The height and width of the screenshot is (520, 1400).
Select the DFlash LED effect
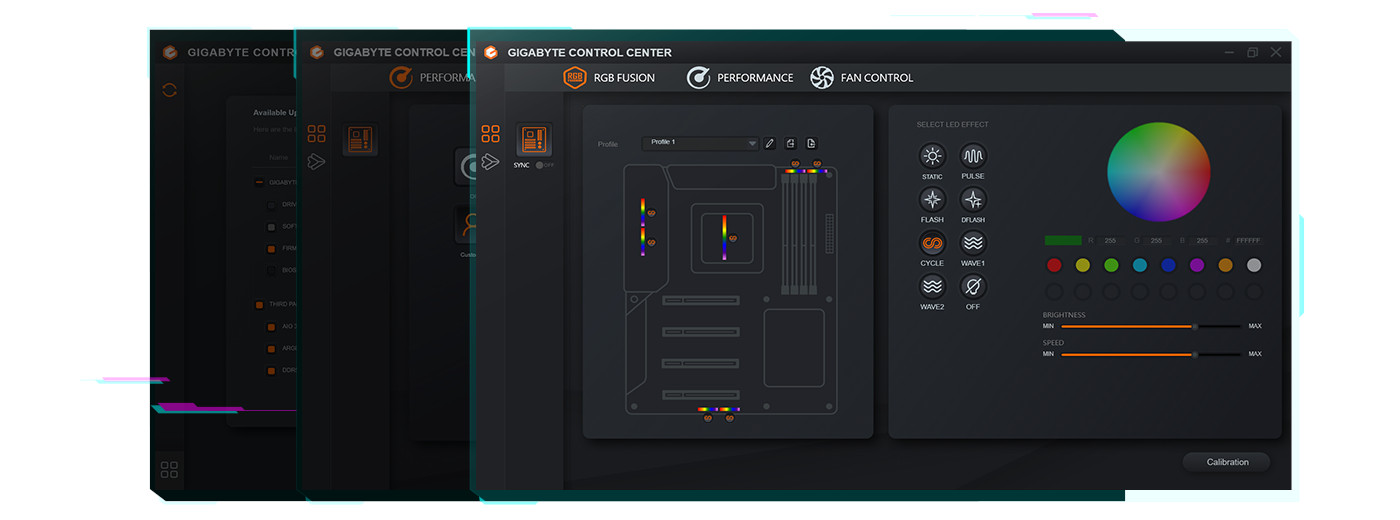pos(973,199)
